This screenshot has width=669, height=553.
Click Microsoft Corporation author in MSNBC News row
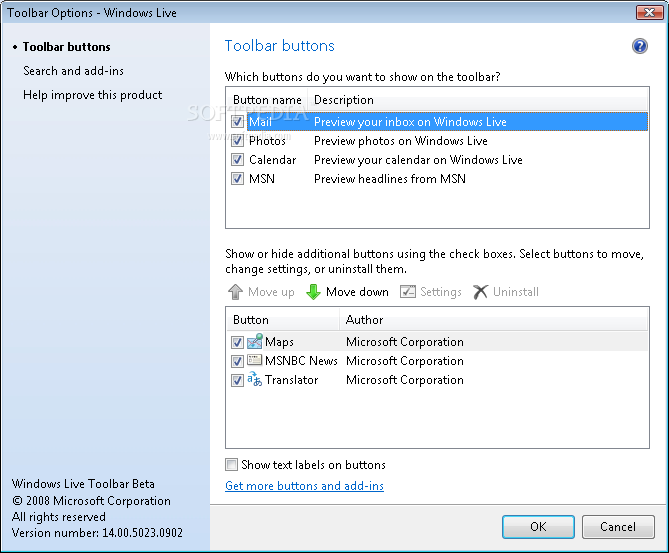coord(405,361)
